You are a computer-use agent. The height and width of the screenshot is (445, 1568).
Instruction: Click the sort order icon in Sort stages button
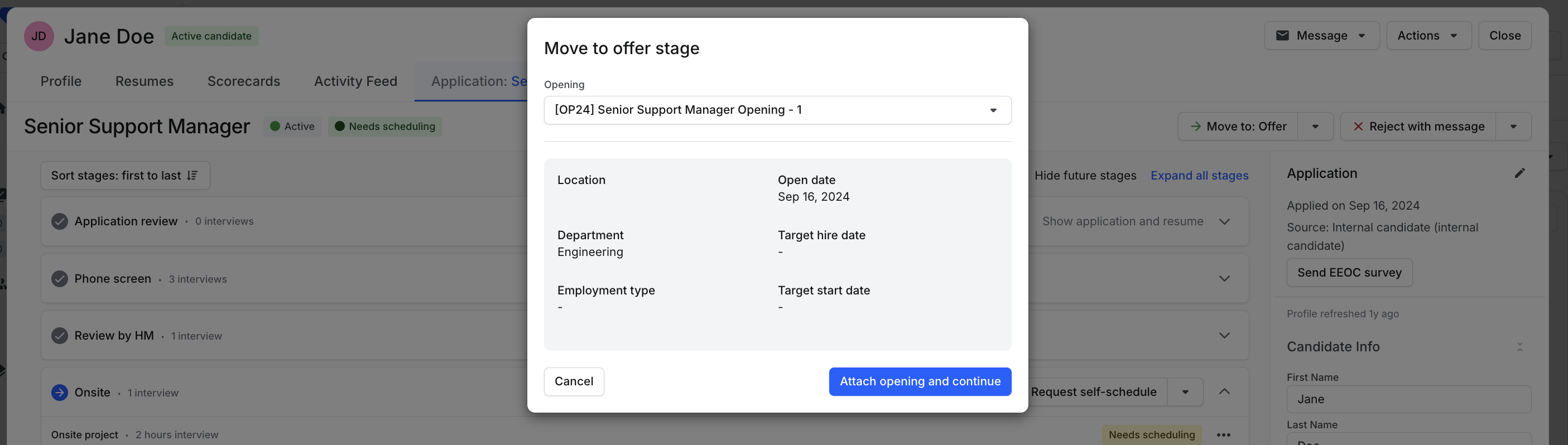(193, 175)
